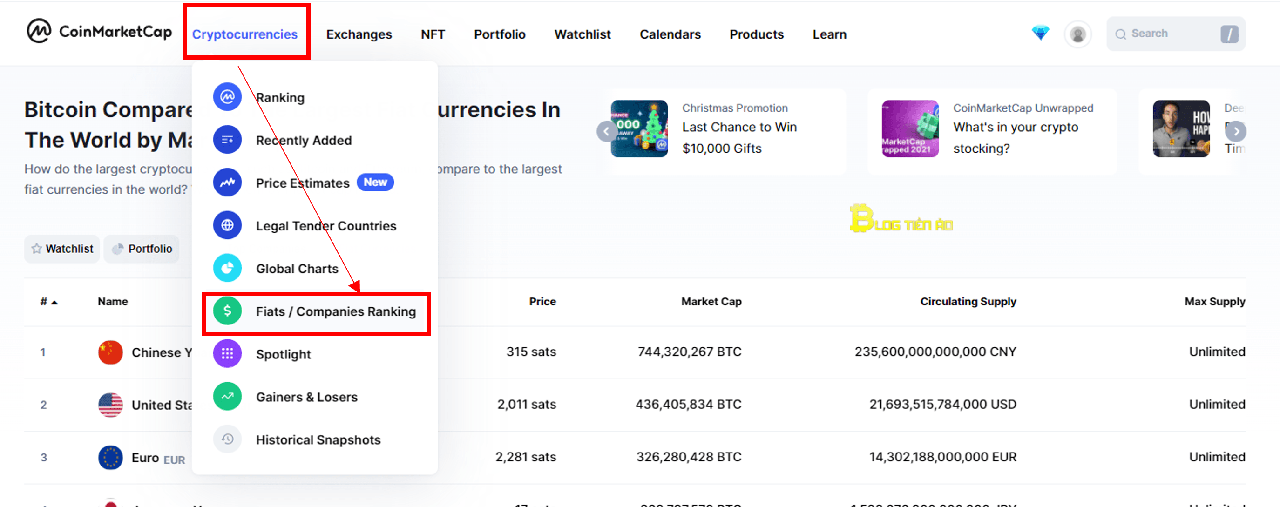
Task: Click the Chinese Yuan flag icon
Action: (x=111, y=352)
